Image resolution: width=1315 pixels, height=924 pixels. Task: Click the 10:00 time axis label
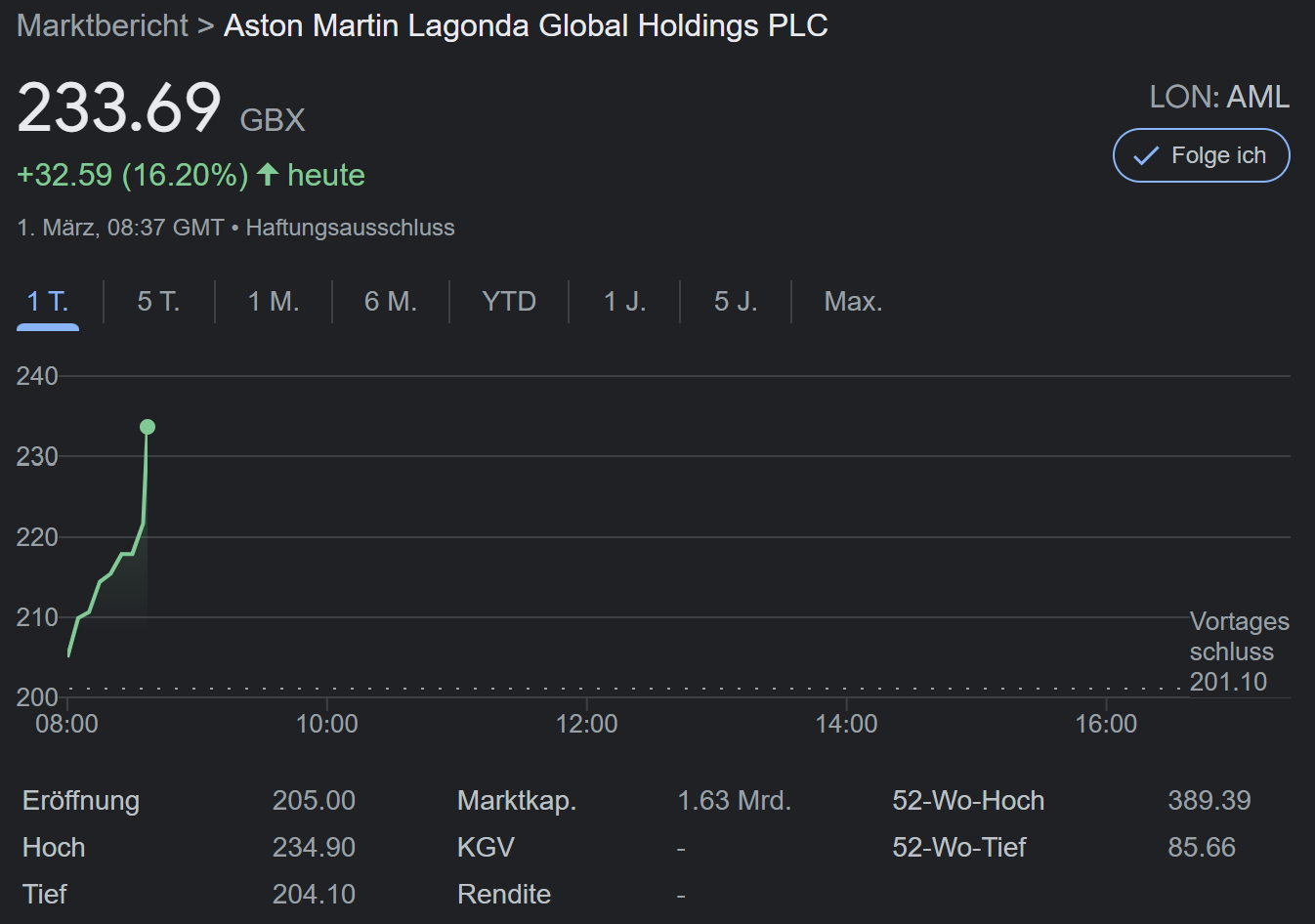(326, 724)
